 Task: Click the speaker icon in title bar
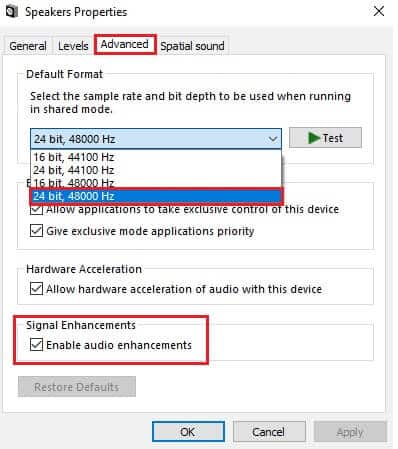(12, 12)
